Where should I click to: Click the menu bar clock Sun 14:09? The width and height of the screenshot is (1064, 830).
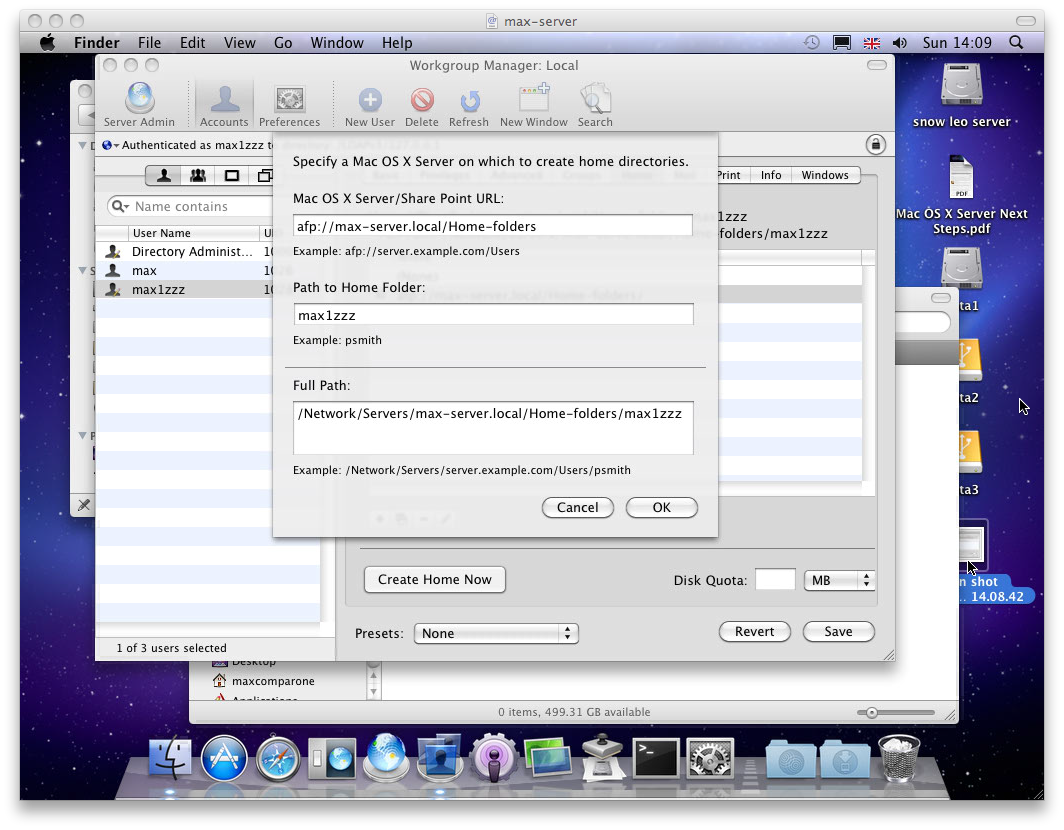point(957,43)
